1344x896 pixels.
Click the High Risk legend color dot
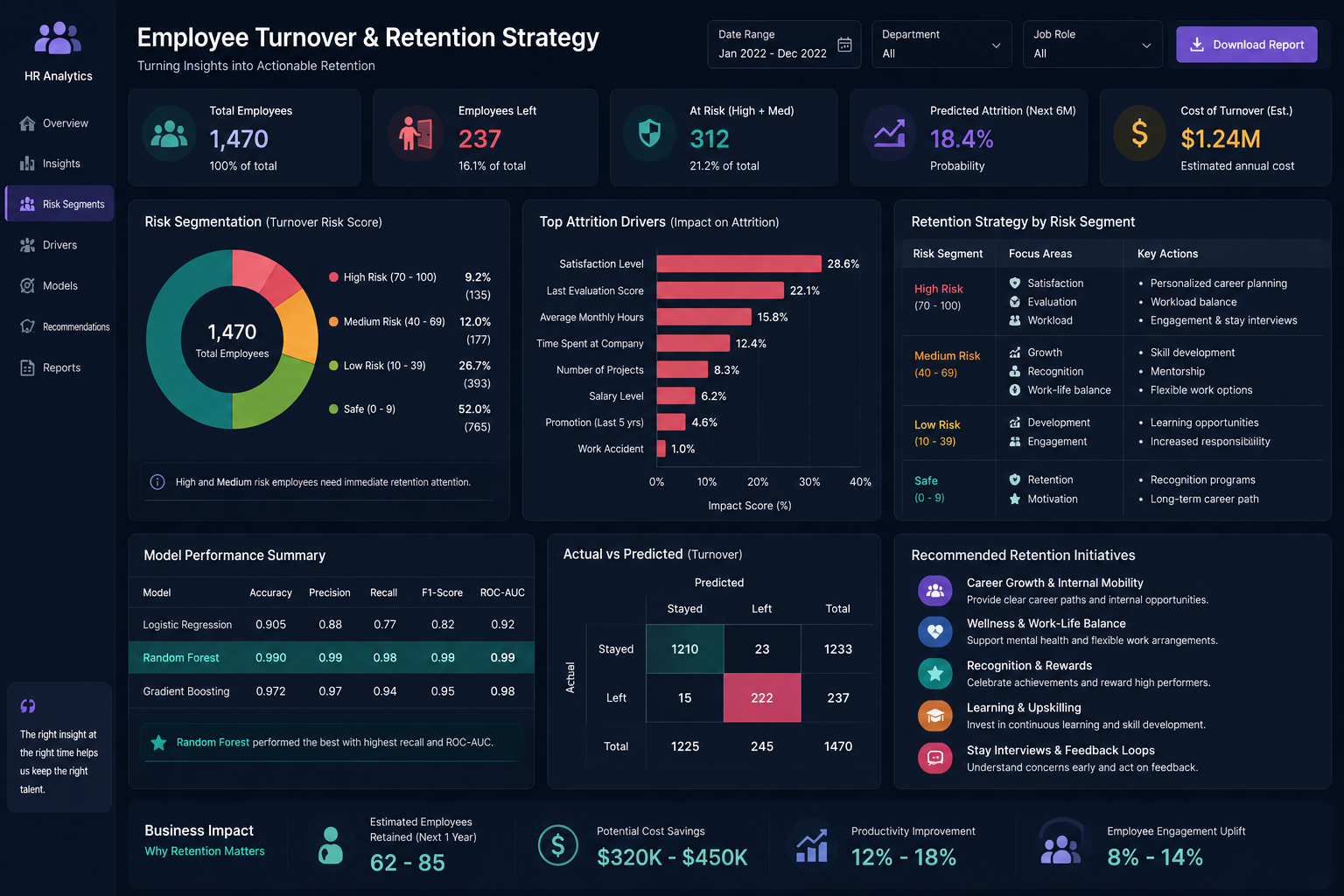pyautogui.click(x=333, y=277)
